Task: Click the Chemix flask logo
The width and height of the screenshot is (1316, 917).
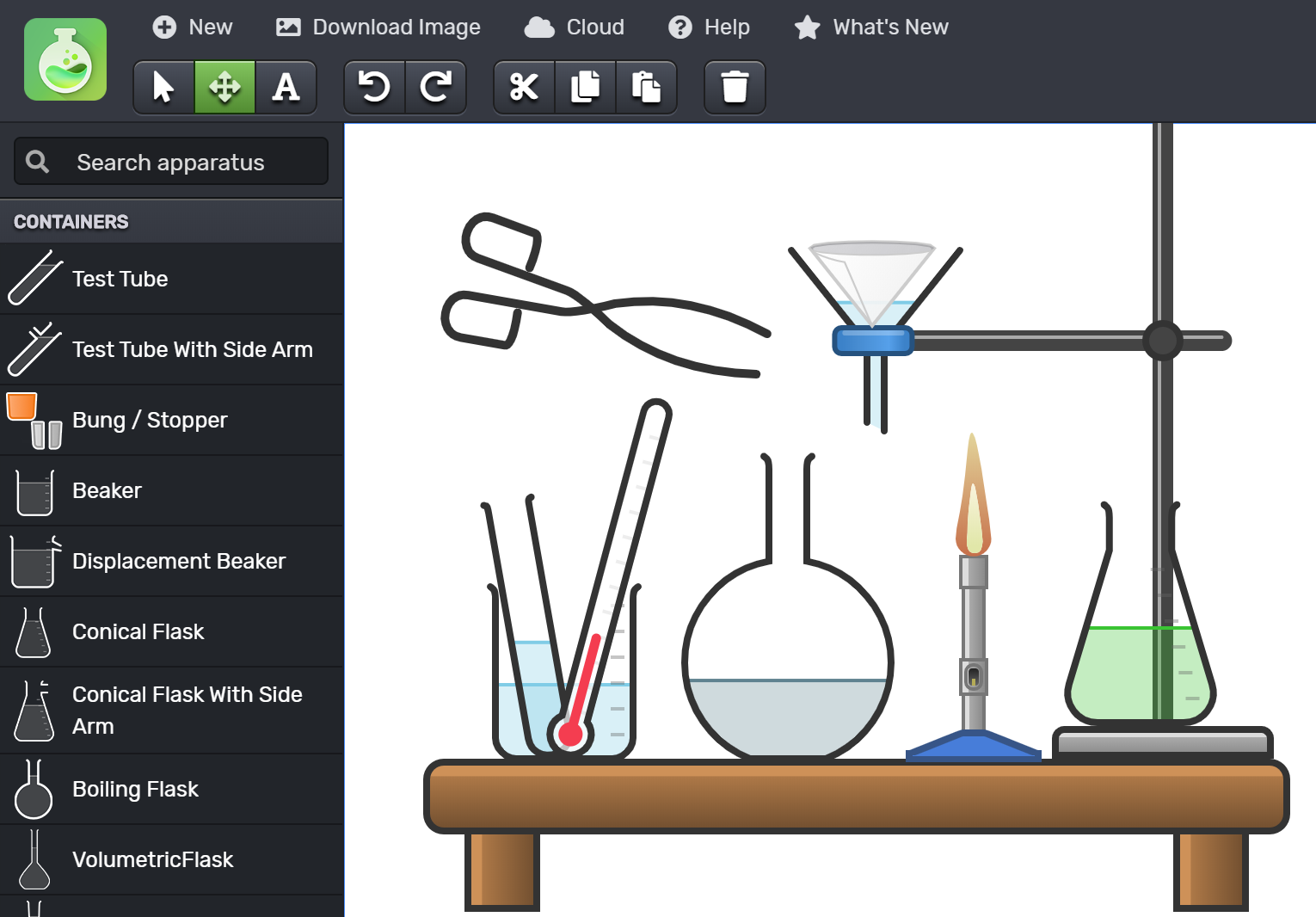Action: [x=65, y=59]
